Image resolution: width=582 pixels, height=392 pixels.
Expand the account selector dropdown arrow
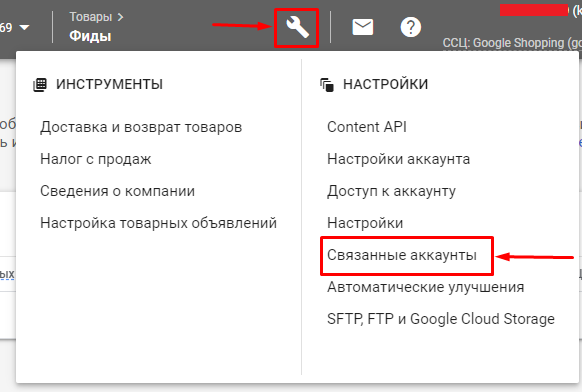(24, 27)
